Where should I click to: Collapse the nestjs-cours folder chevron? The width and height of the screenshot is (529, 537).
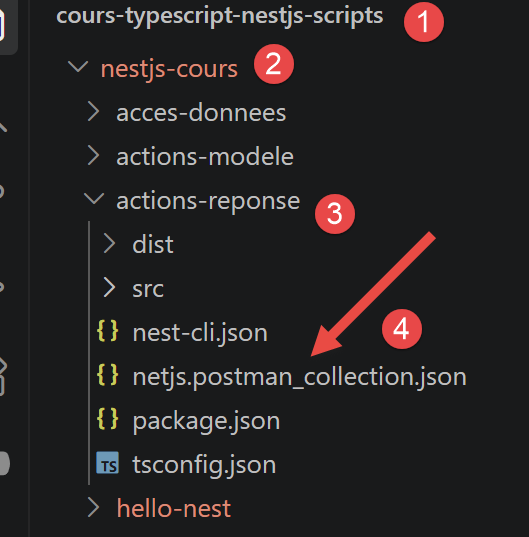(78, 66)
